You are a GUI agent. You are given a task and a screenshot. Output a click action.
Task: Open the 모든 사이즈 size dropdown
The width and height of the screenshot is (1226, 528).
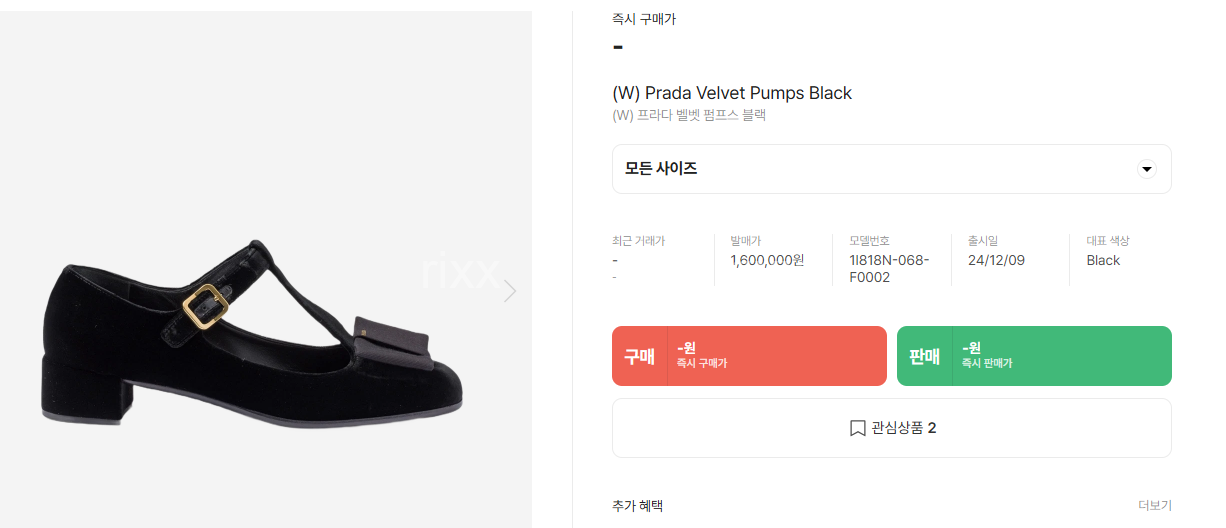[891, 169]
